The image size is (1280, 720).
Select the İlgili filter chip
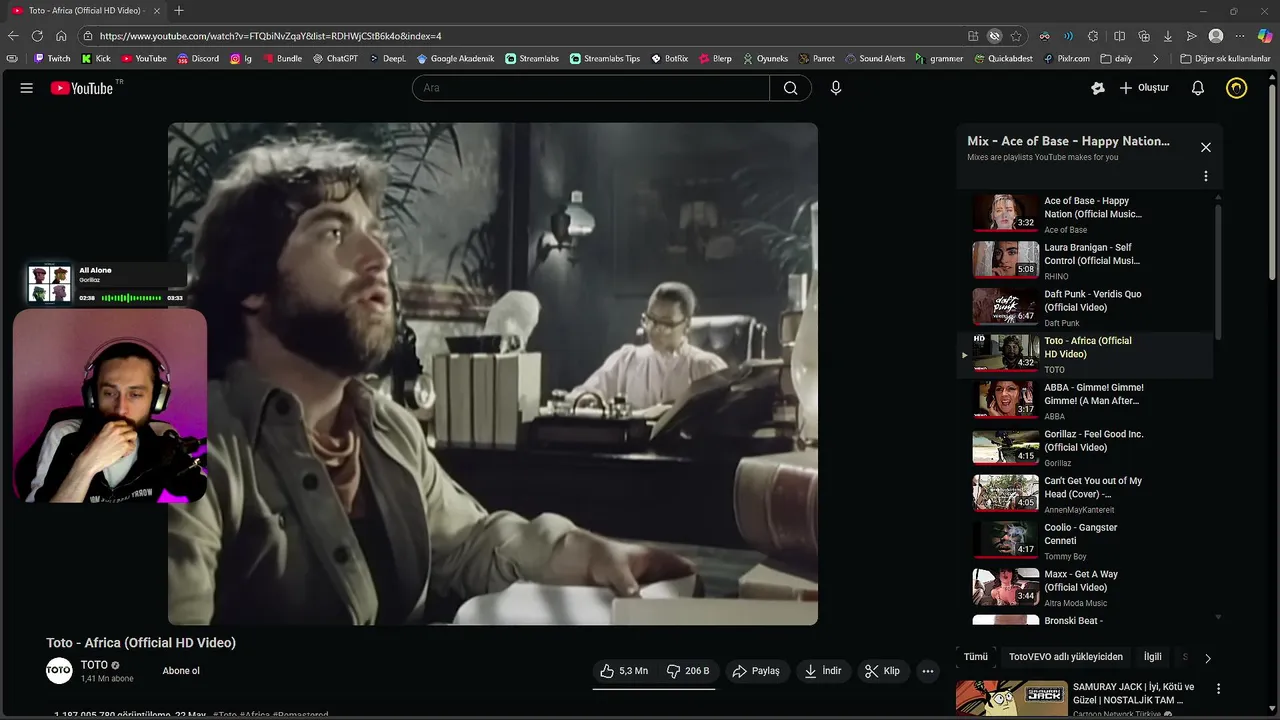point(1153,657)
